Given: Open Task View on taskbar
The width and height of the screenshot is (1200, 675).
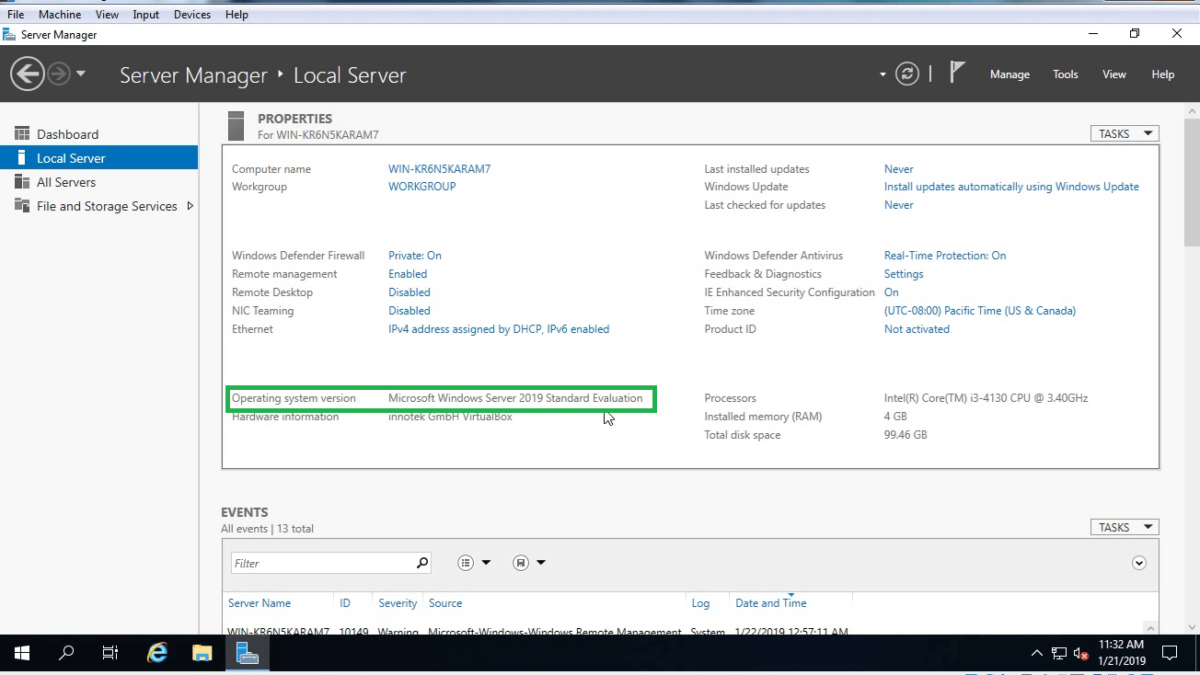Looking at the screenshot, I should (110, 654).
